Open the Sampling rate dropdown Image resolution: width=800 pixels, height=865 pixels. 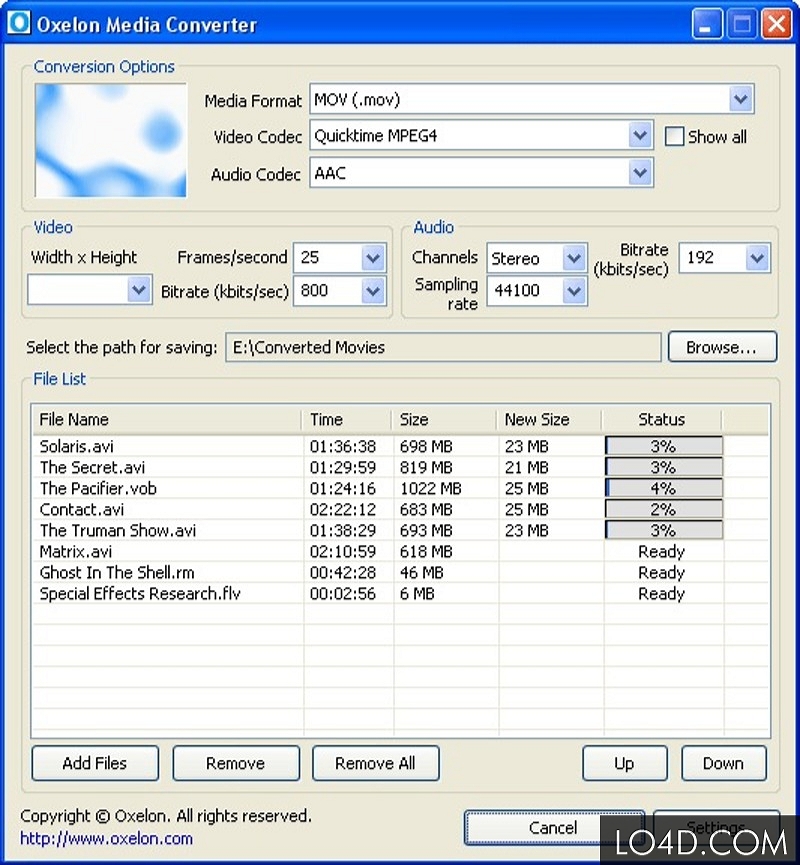click(x=574, y=291)
